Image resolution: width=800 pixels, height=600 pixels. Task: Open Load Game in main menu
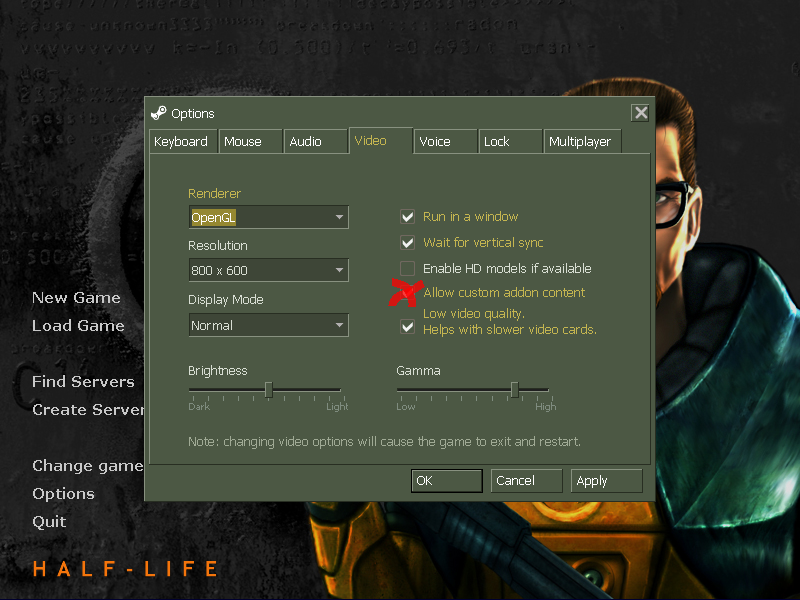(x=78, y=326)
